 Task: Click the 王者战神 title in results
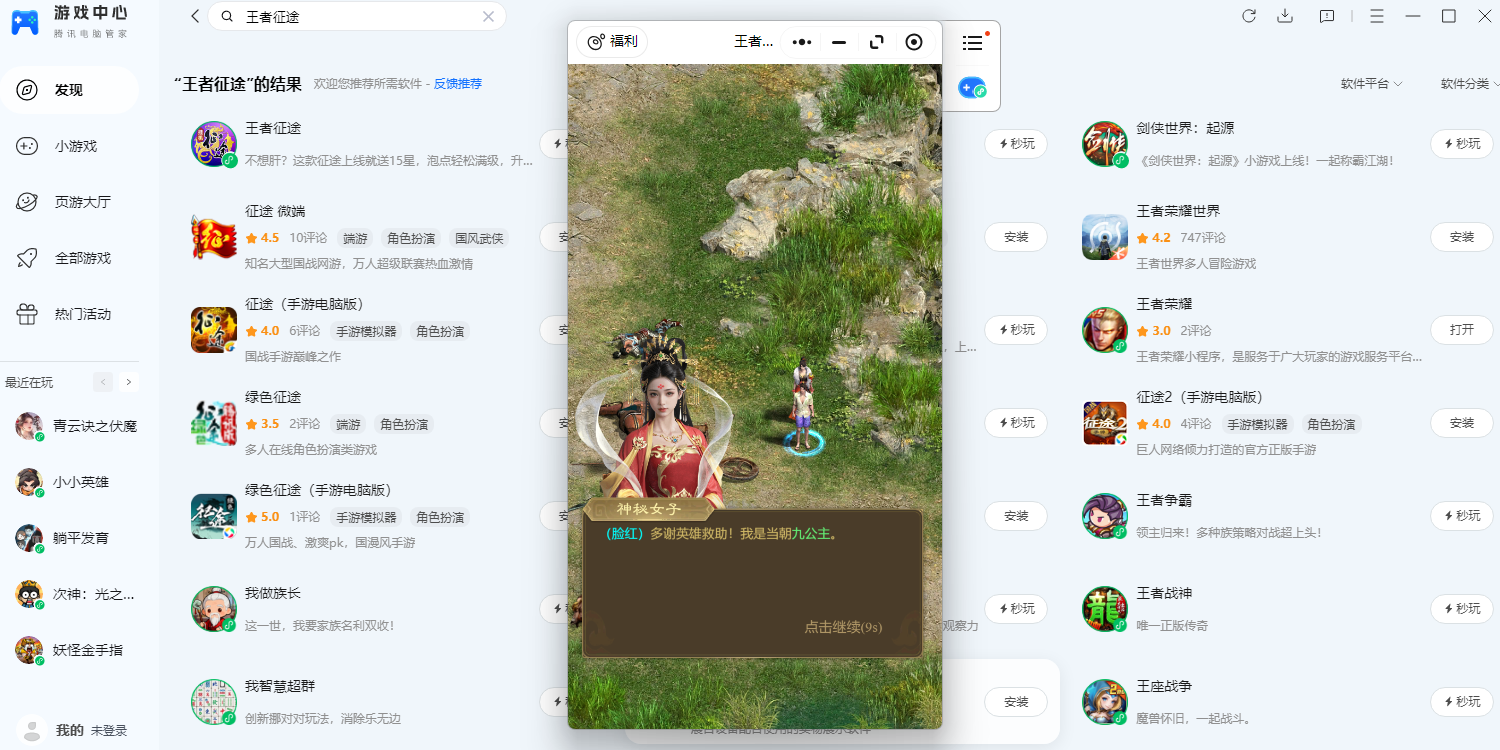point(1164,594)
